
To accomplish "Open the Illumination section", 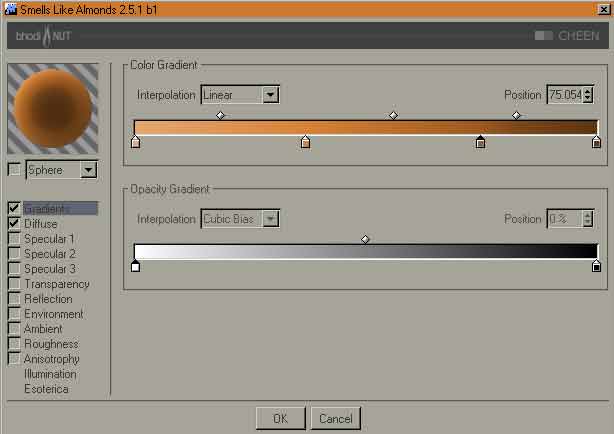I will [50, 374].
